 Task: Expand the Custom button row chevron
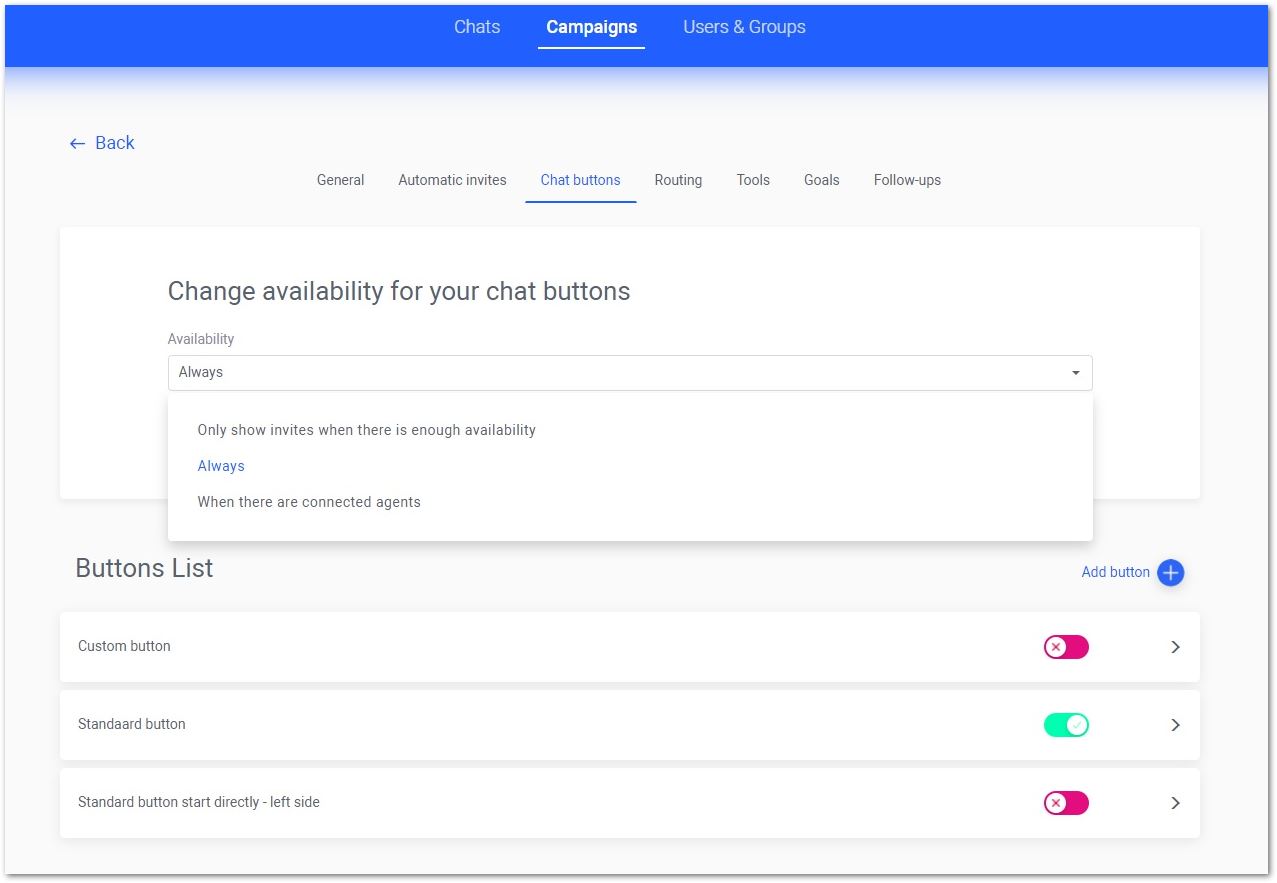pyautogui.click(x=1176, y=647)
